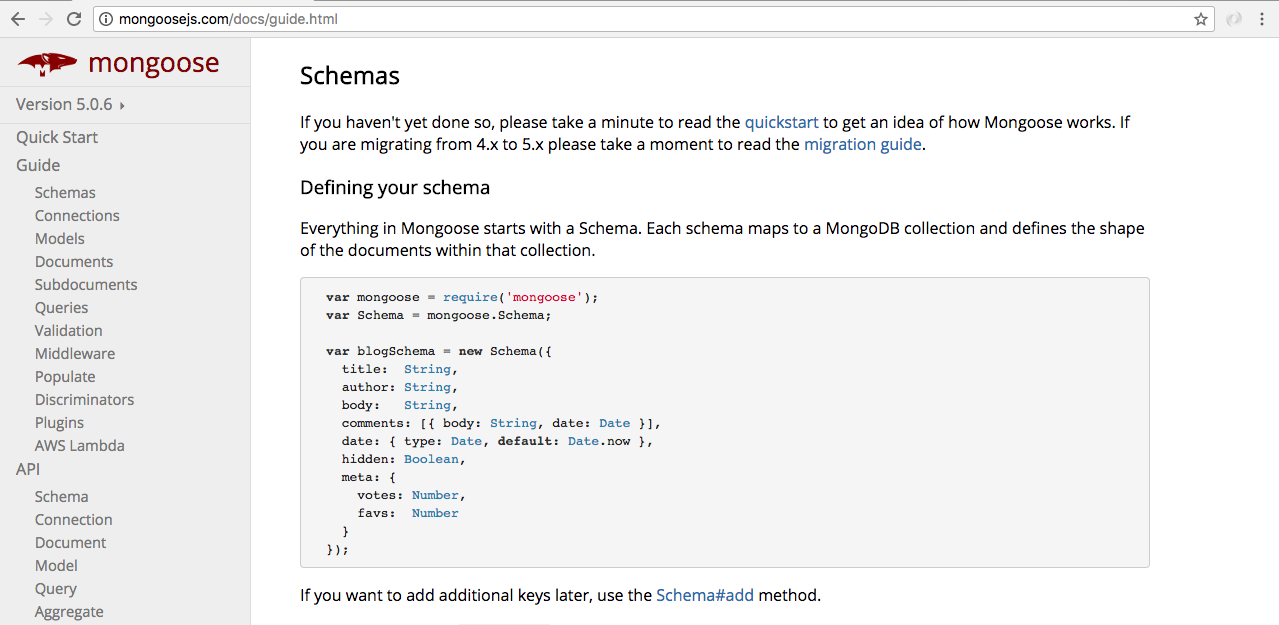Open the Quick Start sidebar section

pyautogui.click(x=57, y=137)
